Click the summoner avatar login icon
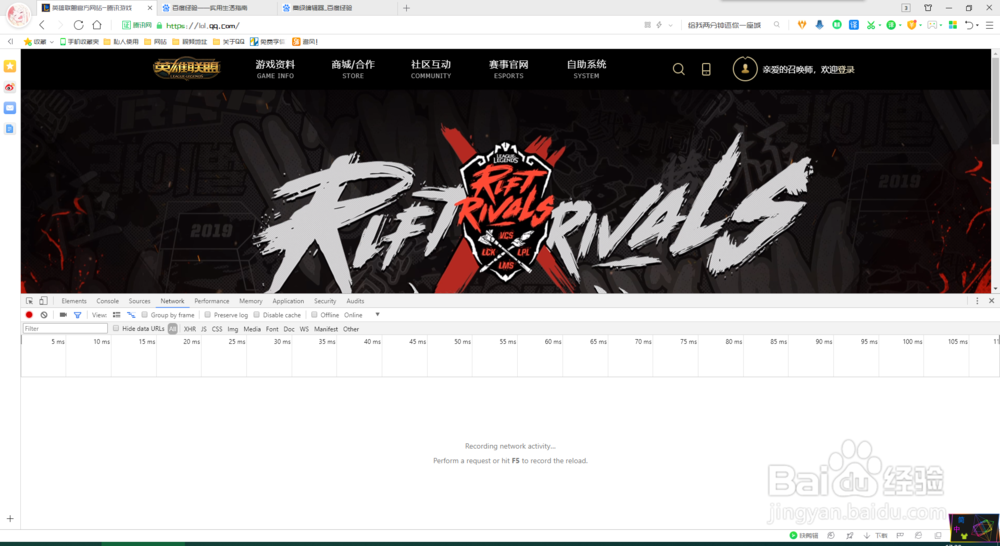Image resolution: width=1000 pixels, height=546 pixels. pyautogui.click(x=744, y=69)
